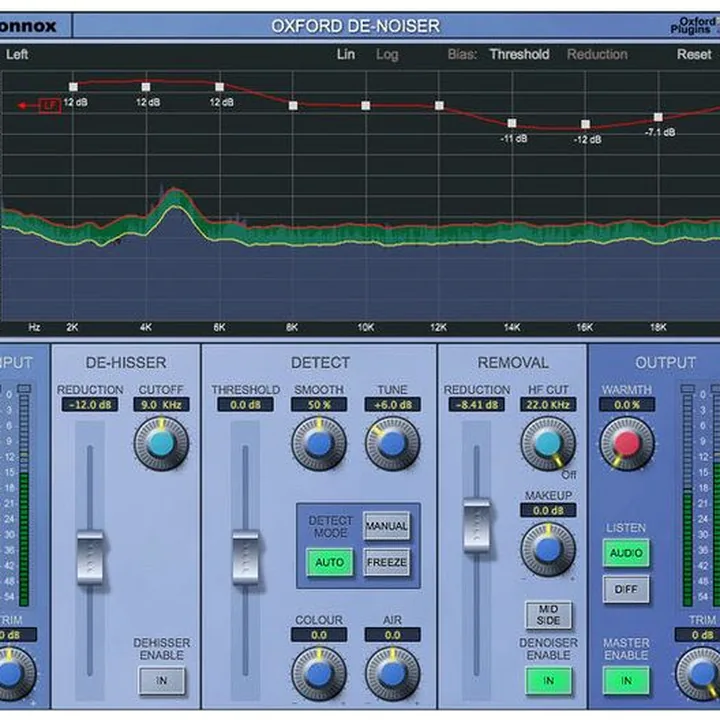Adjust the De-Hisser CUTOFF knob

click(161, 444)
